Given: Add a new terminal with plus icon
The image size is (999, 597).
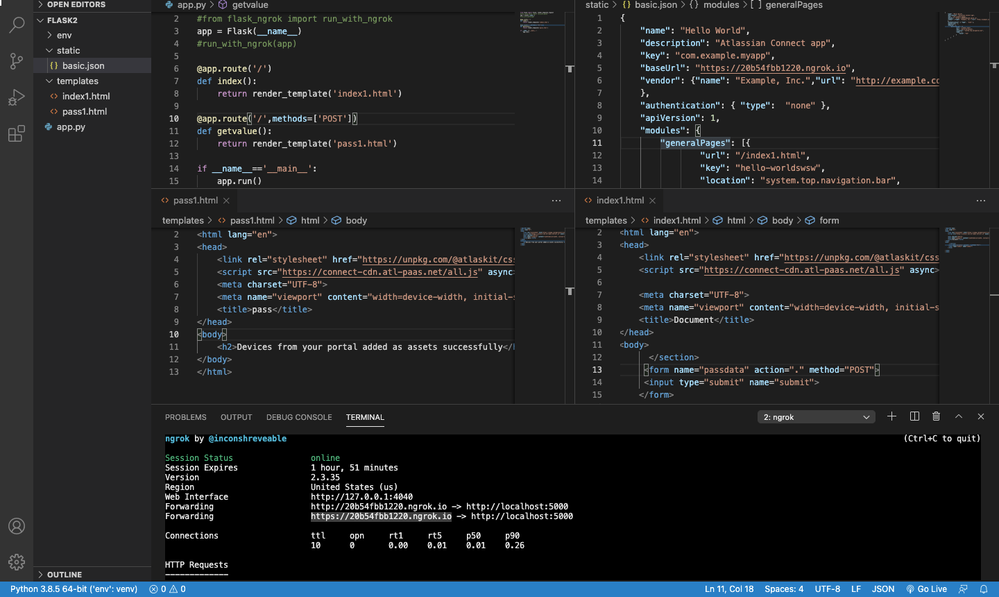Looking at the screenshot, I should point(891,416).
